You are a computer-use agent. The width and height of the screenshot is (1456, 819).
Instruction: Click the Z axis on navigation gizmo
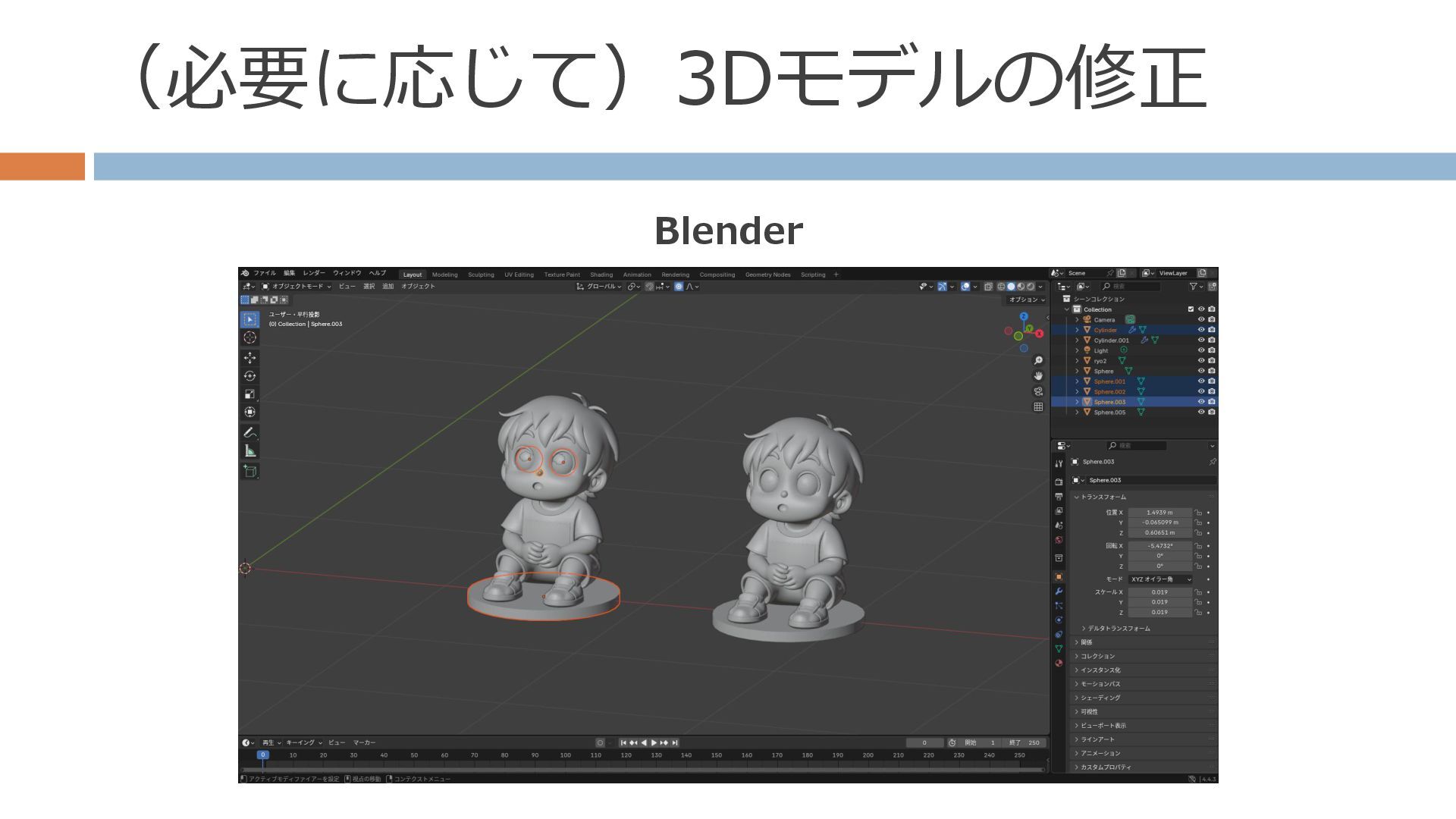(1024, 316)
